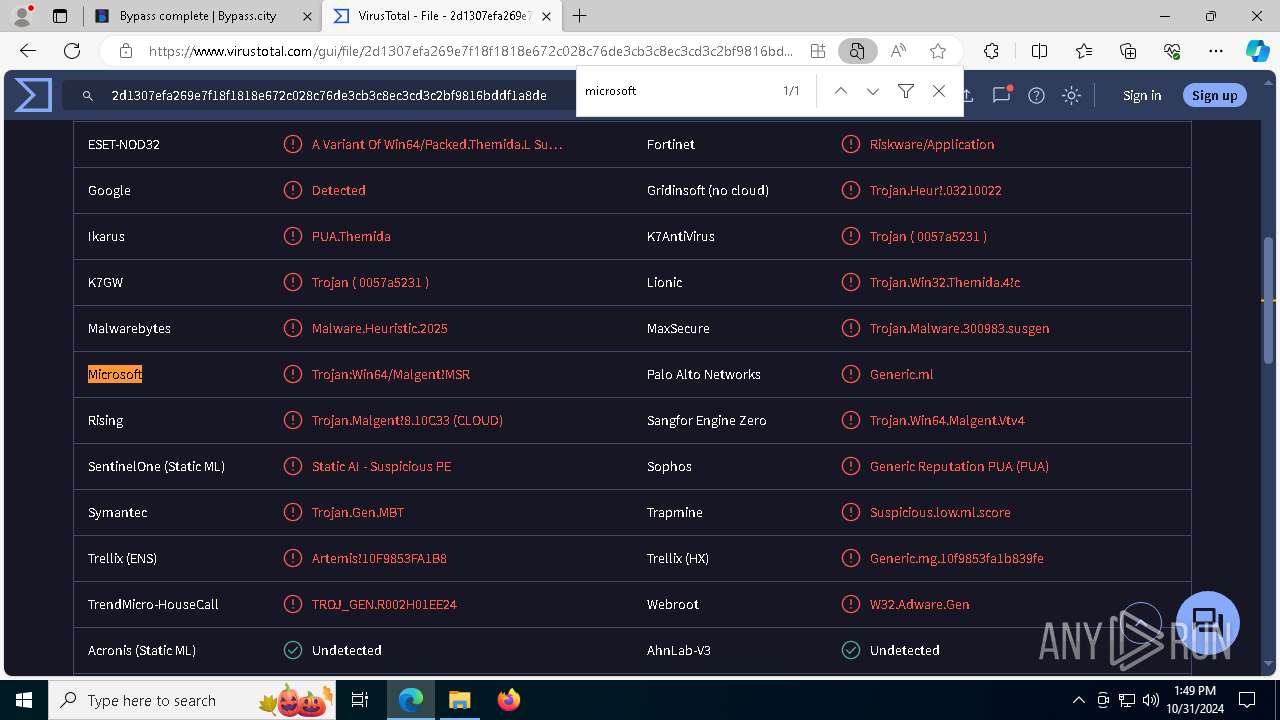This screenshot has height=720, width=1280.
Task: Reload the current page
Action: point(72,51)
